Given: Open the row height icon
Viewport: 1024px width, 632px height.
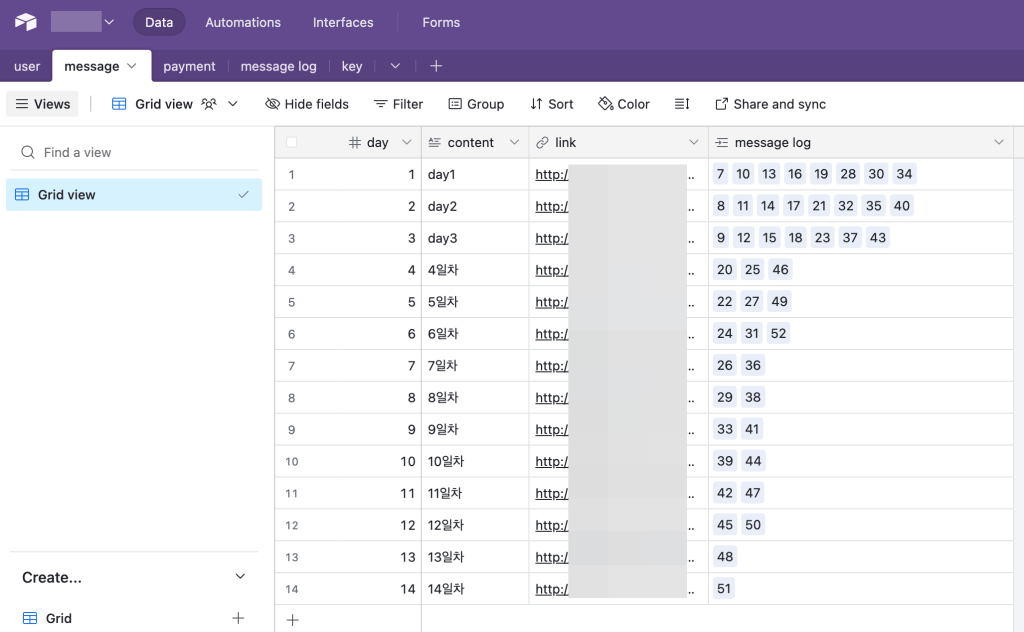Looking at the screenshot, I should (x=682, y=104).
